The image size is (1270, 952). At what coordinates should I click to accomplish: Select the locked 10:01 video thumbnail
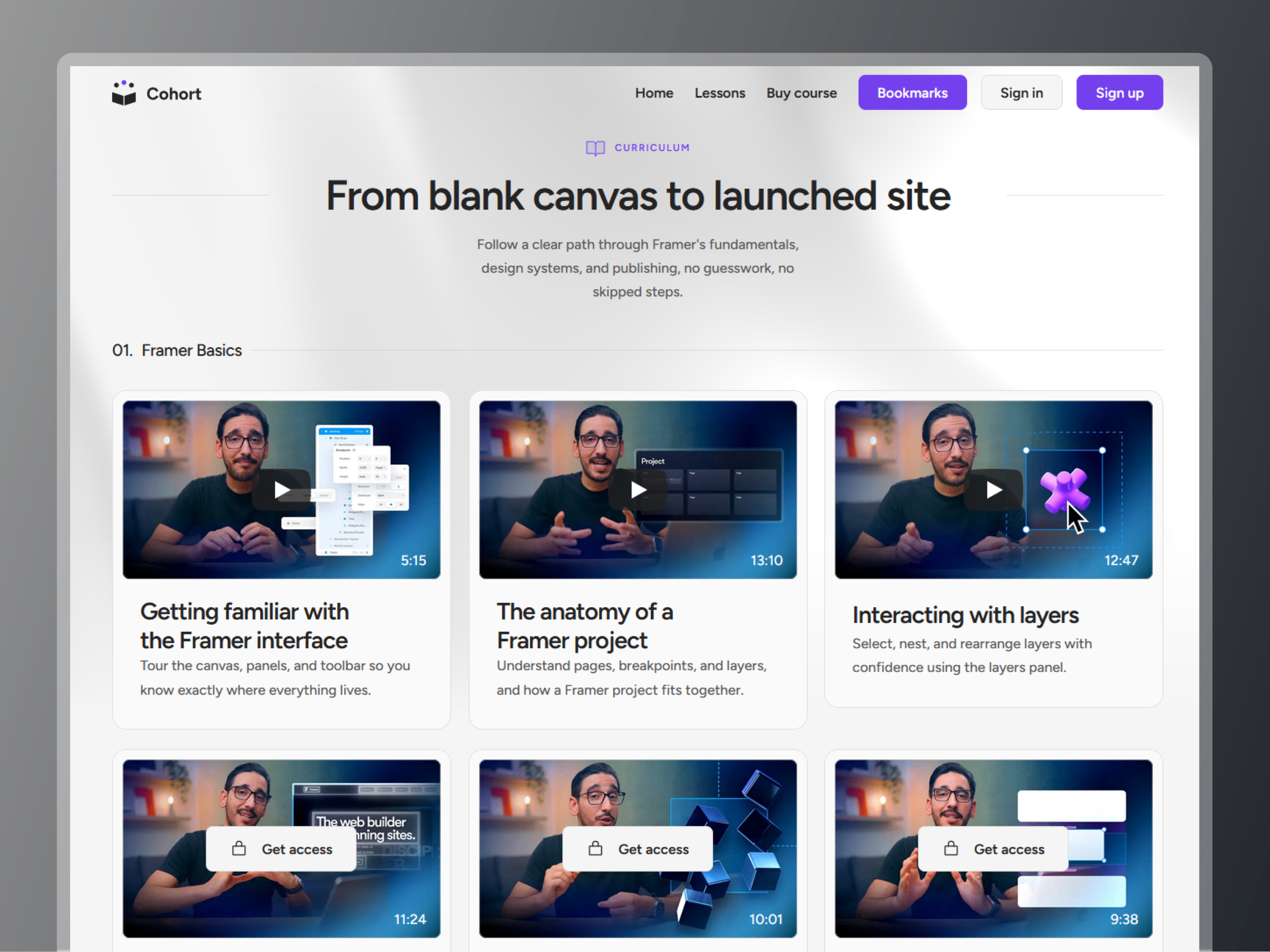tap(638, 849)
